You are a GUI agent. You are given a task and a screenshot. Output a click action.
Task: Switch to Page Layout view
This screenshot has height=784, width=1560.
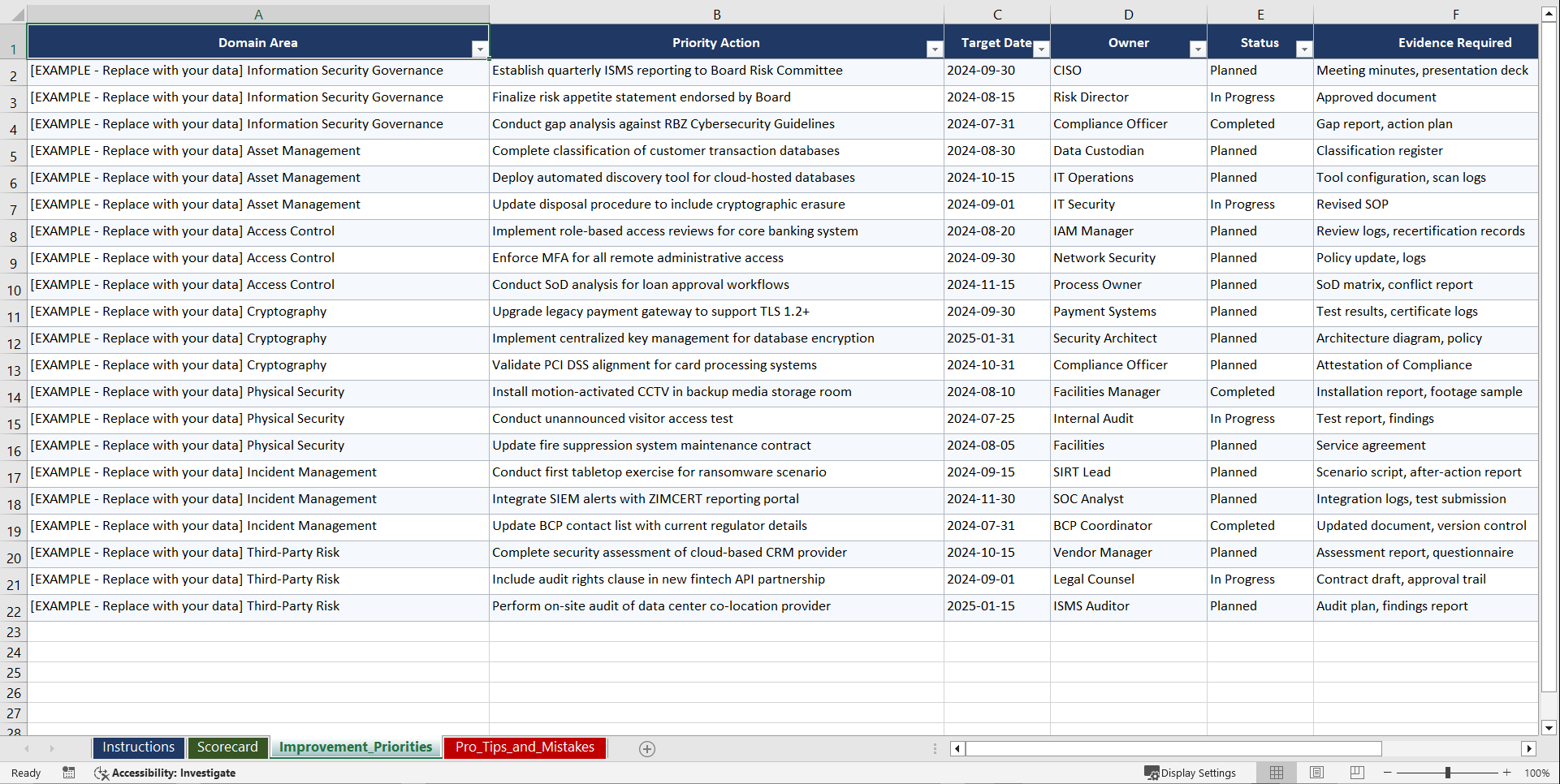1316,773
